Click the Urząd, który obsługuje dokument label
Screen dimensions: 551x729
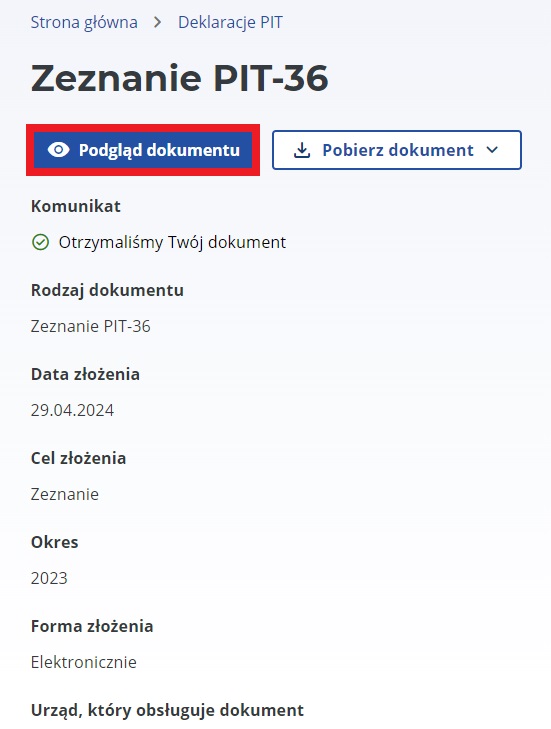tap(167, 710)
